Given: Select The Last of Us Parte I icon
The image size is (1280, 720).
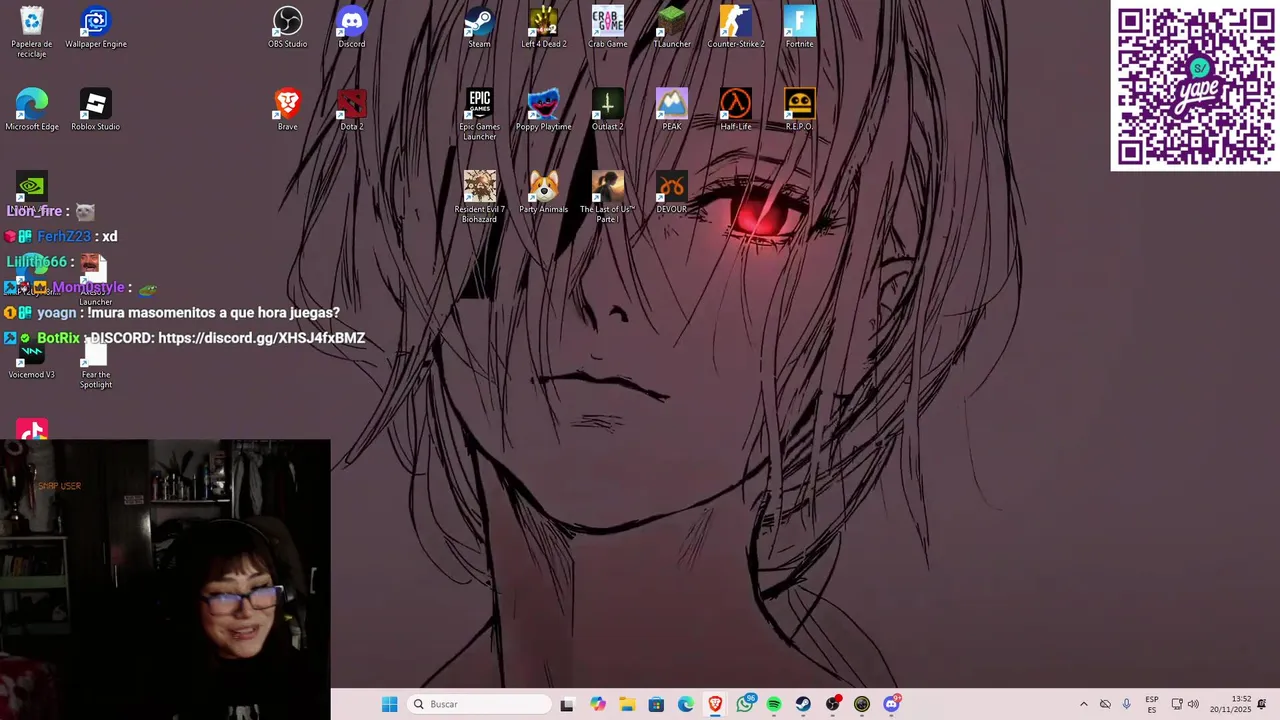Looking at the screenshot, I should pos(608,197).
